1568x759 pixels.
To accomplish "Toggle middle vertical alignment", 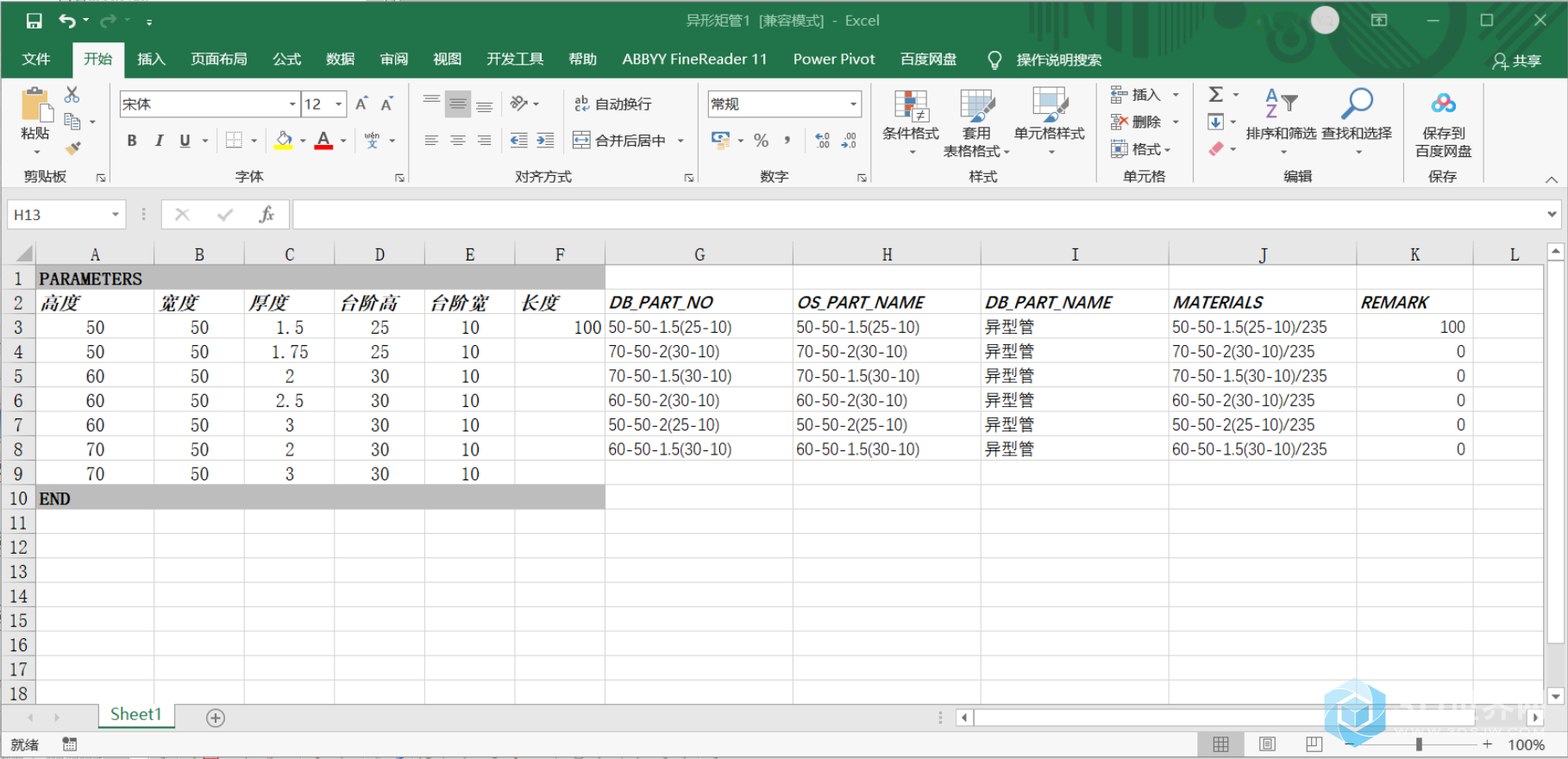I will pos(458,103).
